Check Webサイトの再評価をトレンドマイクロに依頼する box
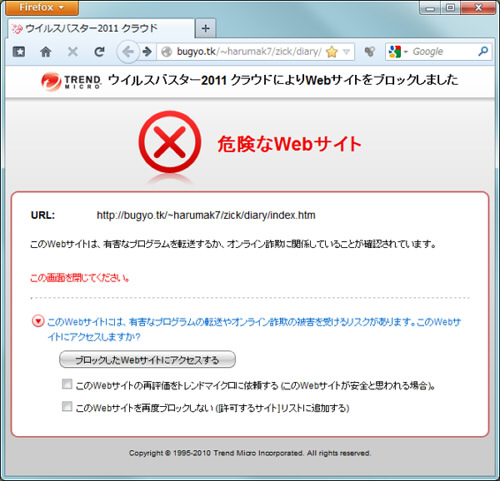The image size is (500, 481). (67, 384)
